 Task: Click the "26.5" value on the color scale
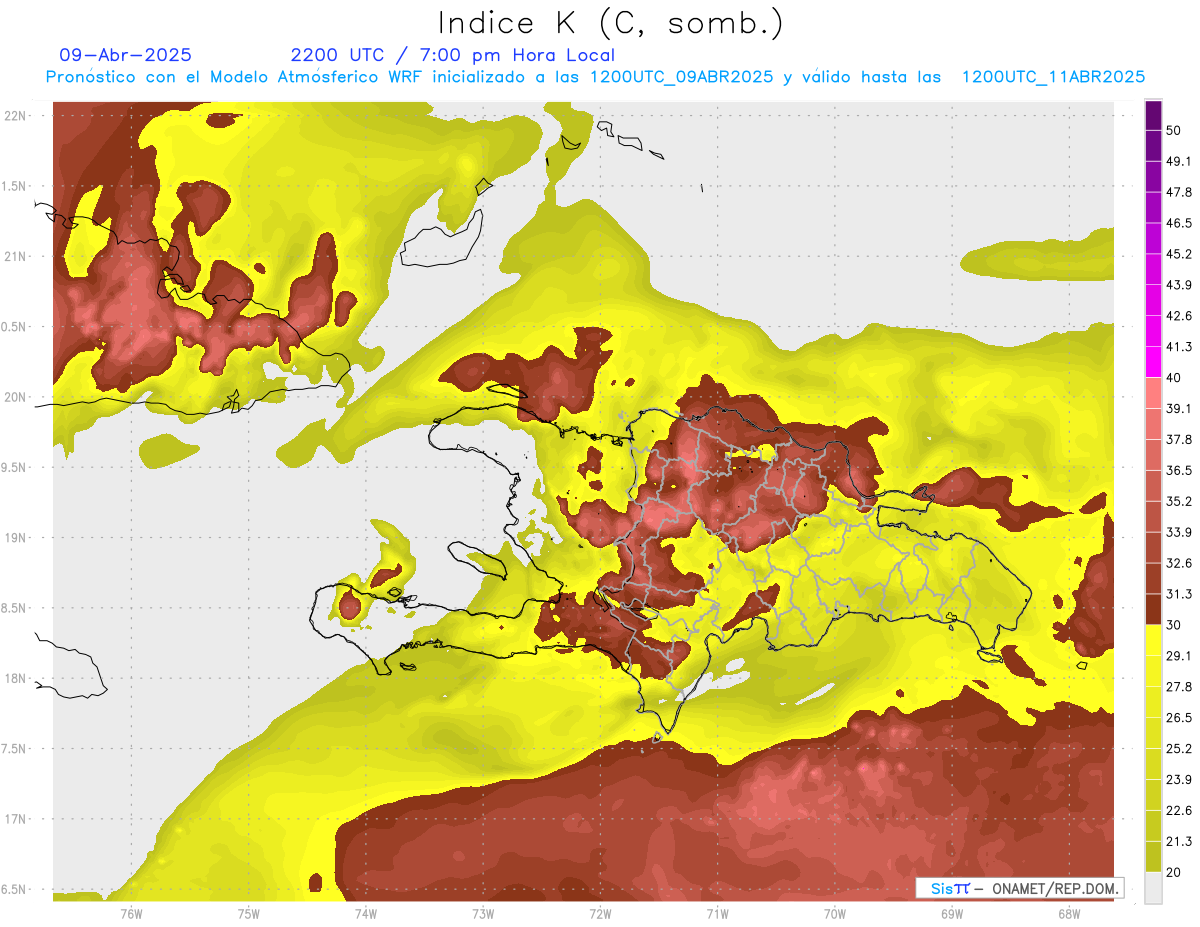point(1179,718)
